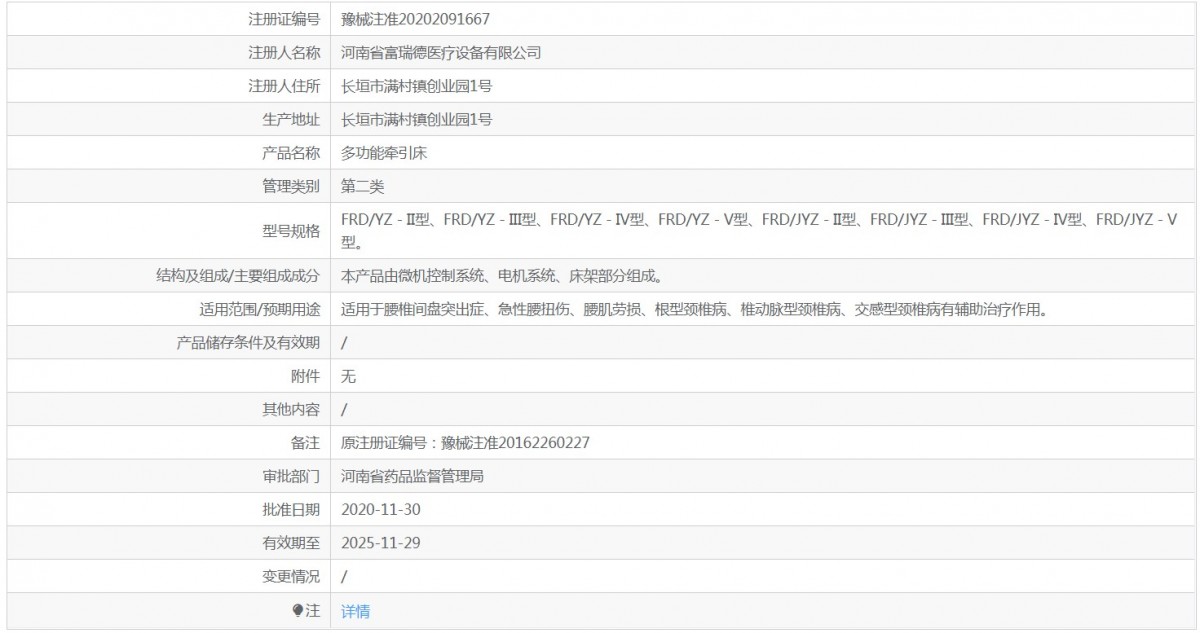This screenshot has width=1200, height=633.
Task: Select product name 多功能牵引床
Action: (384, 153)
